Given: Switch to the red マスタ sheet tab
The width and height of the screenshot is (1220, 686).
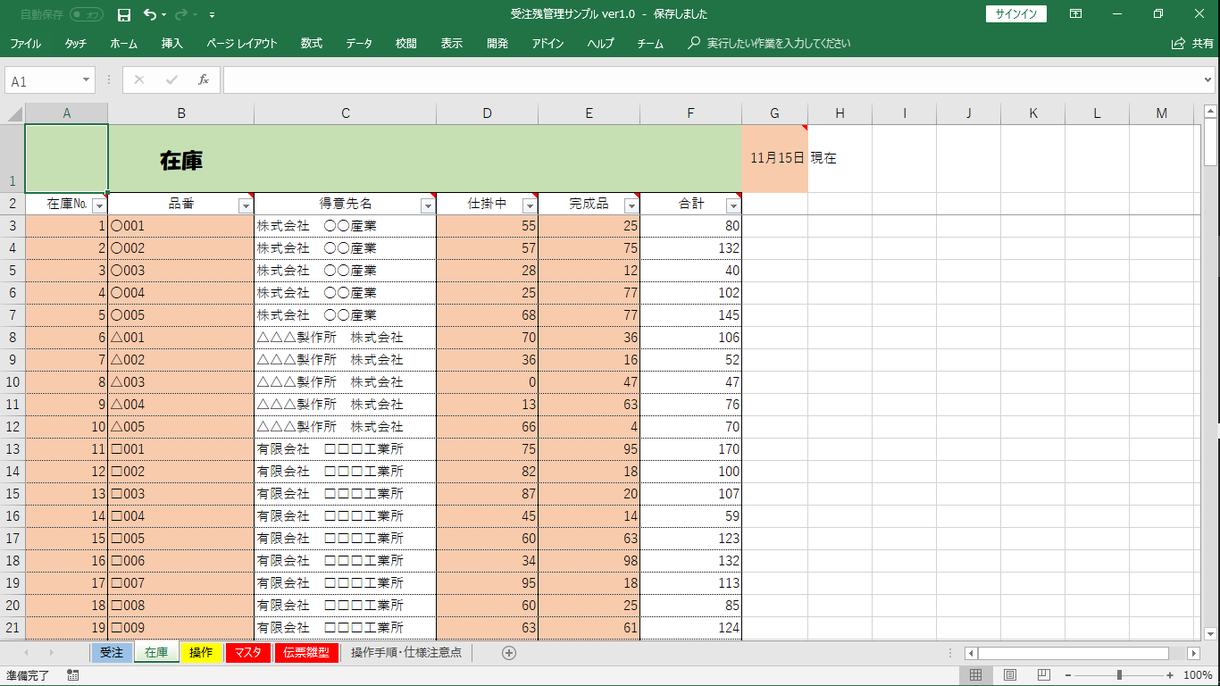Looking at the screenshot, I should pos(248,653).
